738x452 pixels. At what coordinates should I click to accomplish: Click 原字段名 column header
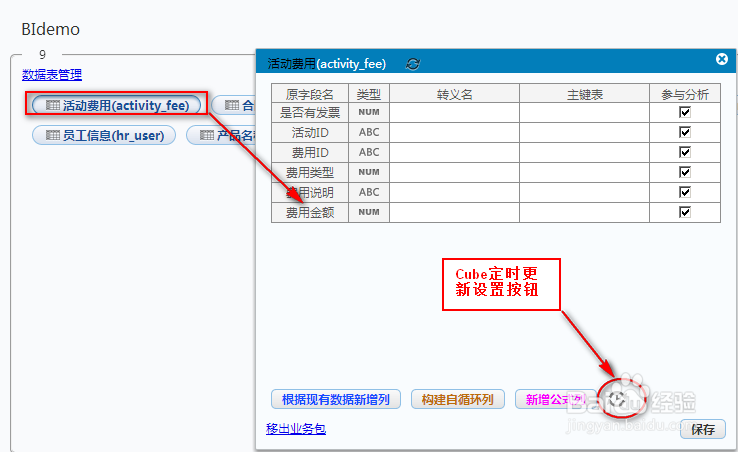tap(310, 94)
